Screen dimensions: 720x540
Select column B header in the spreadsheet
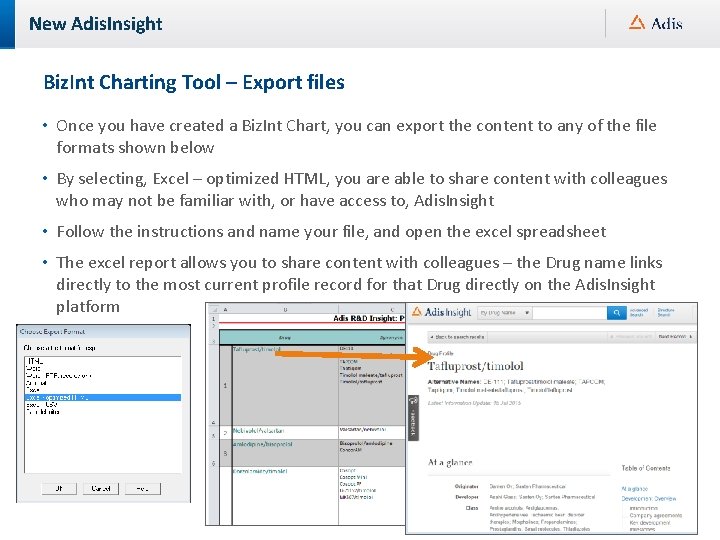tap(285, 309)
